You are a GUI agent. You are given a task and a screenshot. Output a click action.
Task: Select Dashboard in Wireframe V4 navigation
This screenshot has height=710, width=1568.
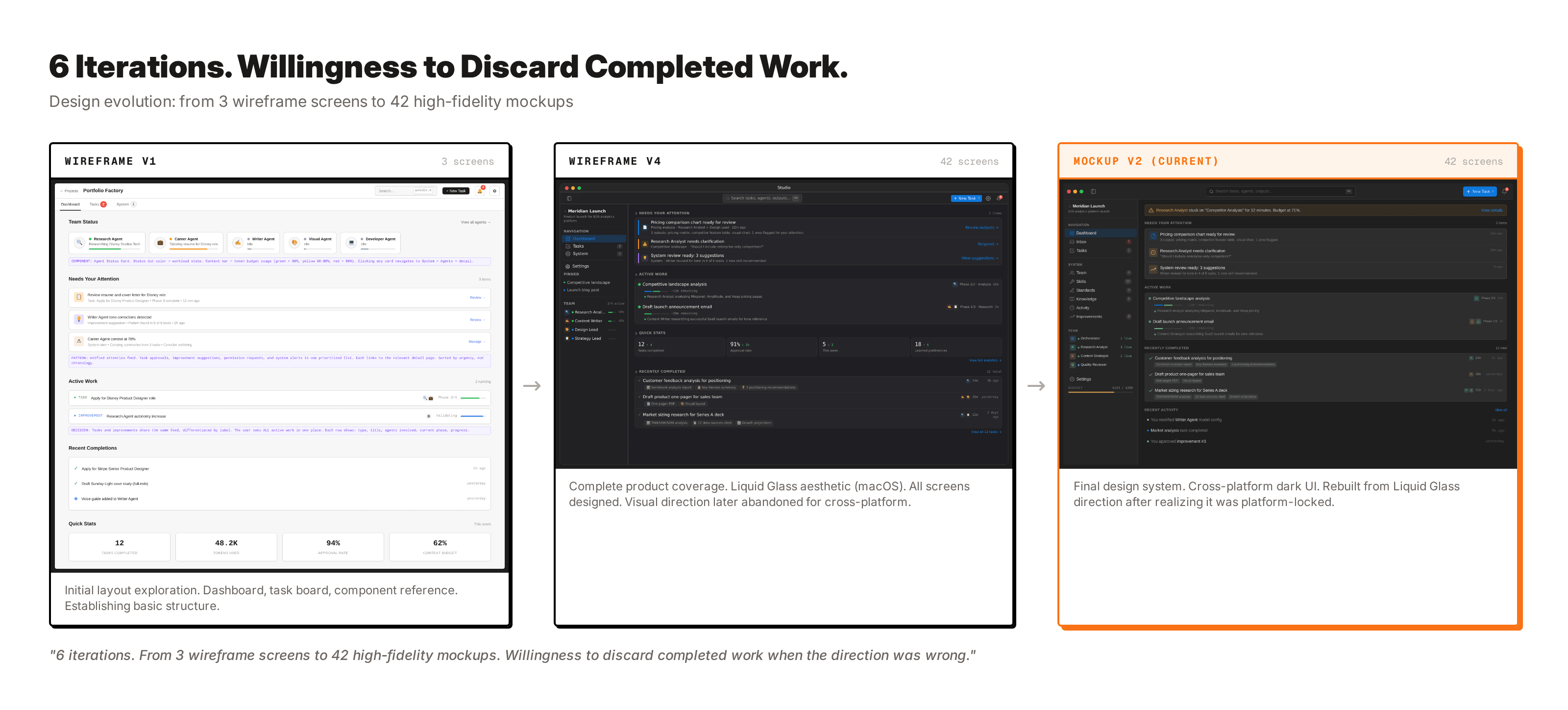(593, 239)
